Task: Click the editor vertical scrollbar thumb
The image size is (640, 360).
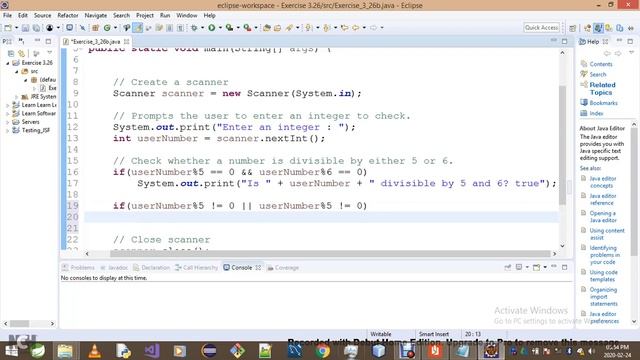Action: [562, 145]
